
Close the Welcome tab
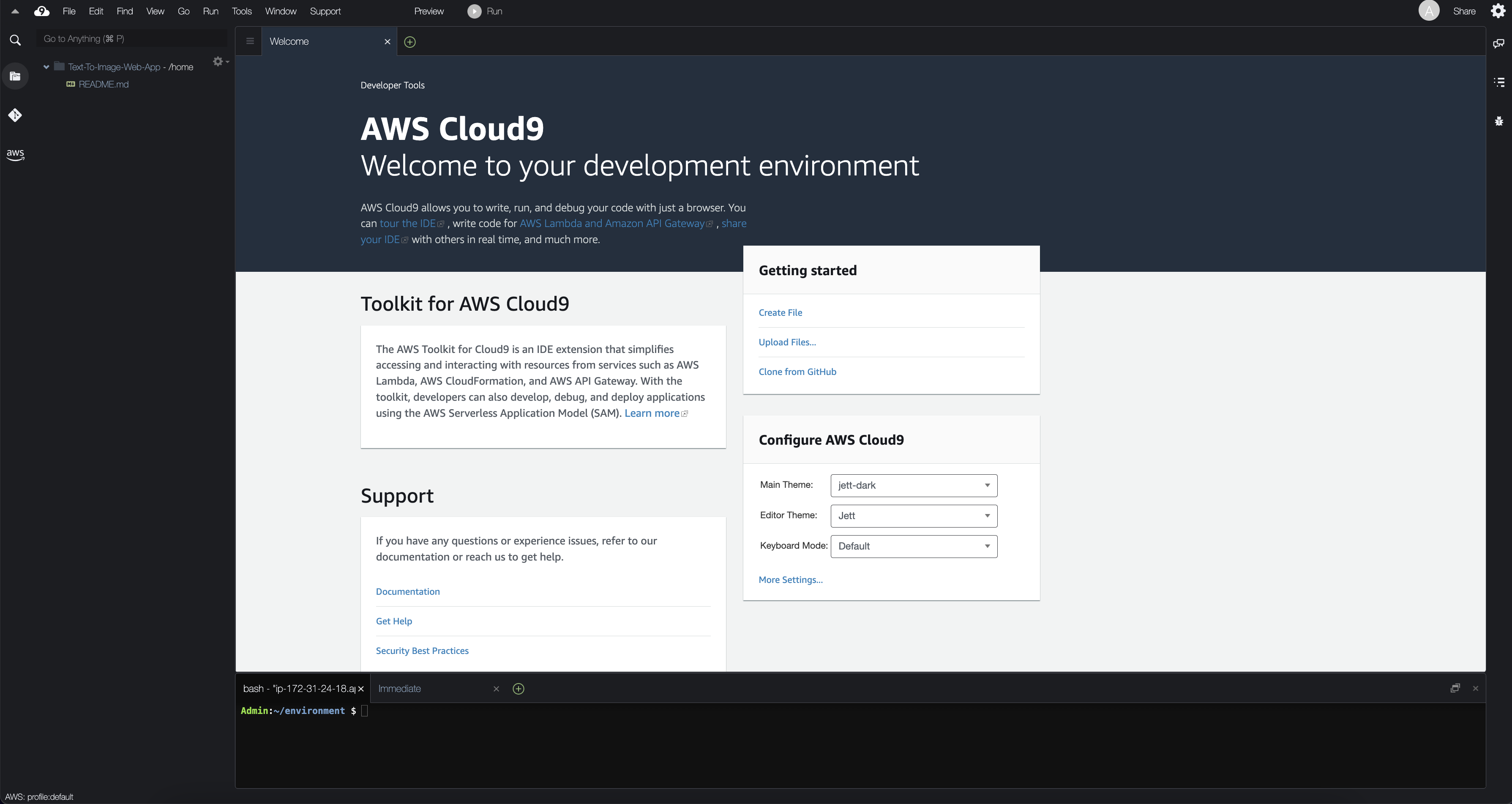(x=388, y=42)
